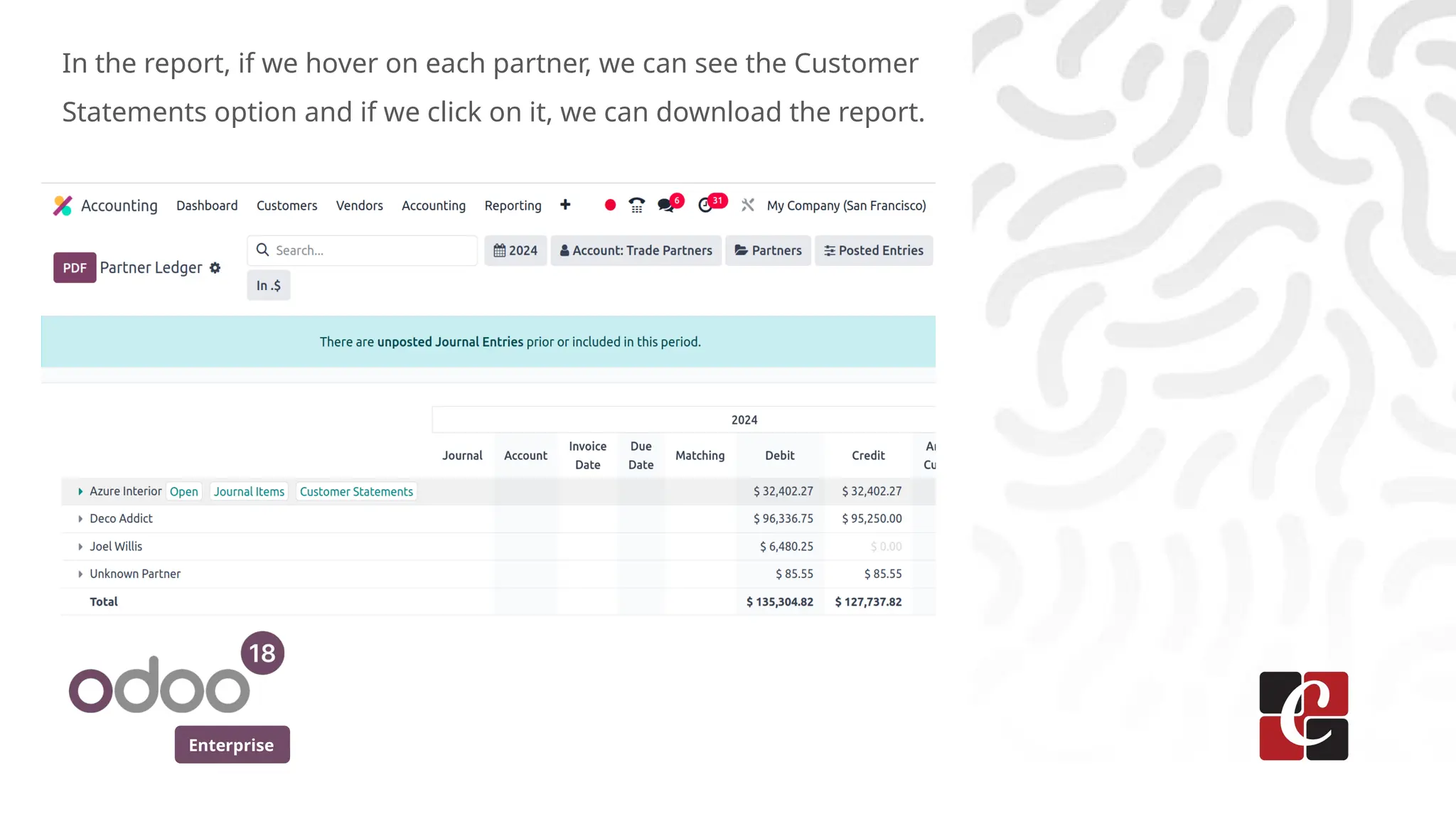Click the plus icon in the top menu
1456x819 pixels.
tap(565, 205)
